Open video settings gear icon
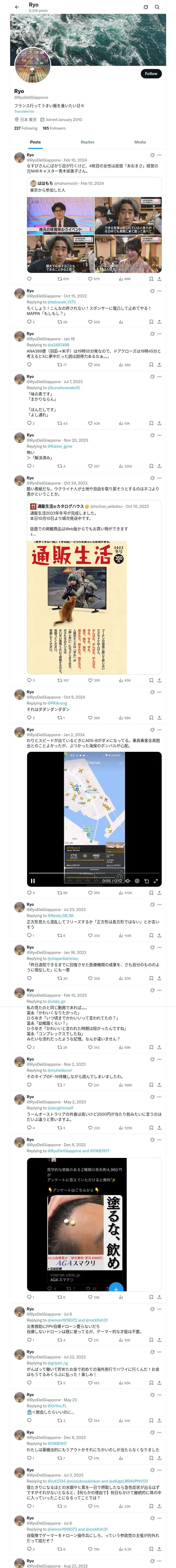Screen dimensions: 176x1568 pyautogui.click(x=137, y=881)
